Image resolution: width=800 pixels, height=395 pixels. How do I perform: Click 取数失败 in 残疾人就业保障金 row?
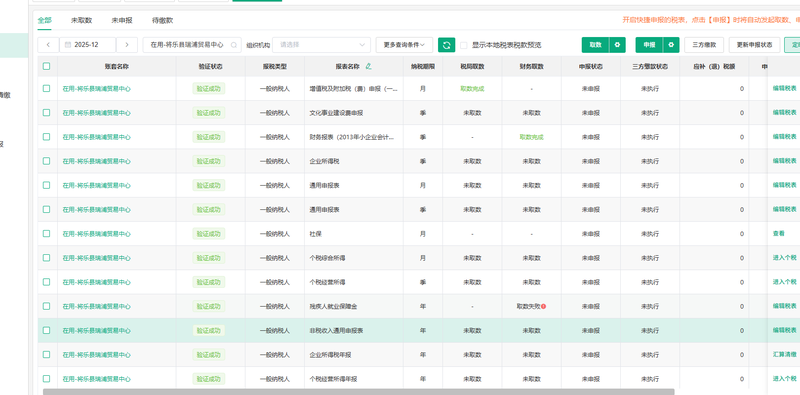[x=528, y=306]
